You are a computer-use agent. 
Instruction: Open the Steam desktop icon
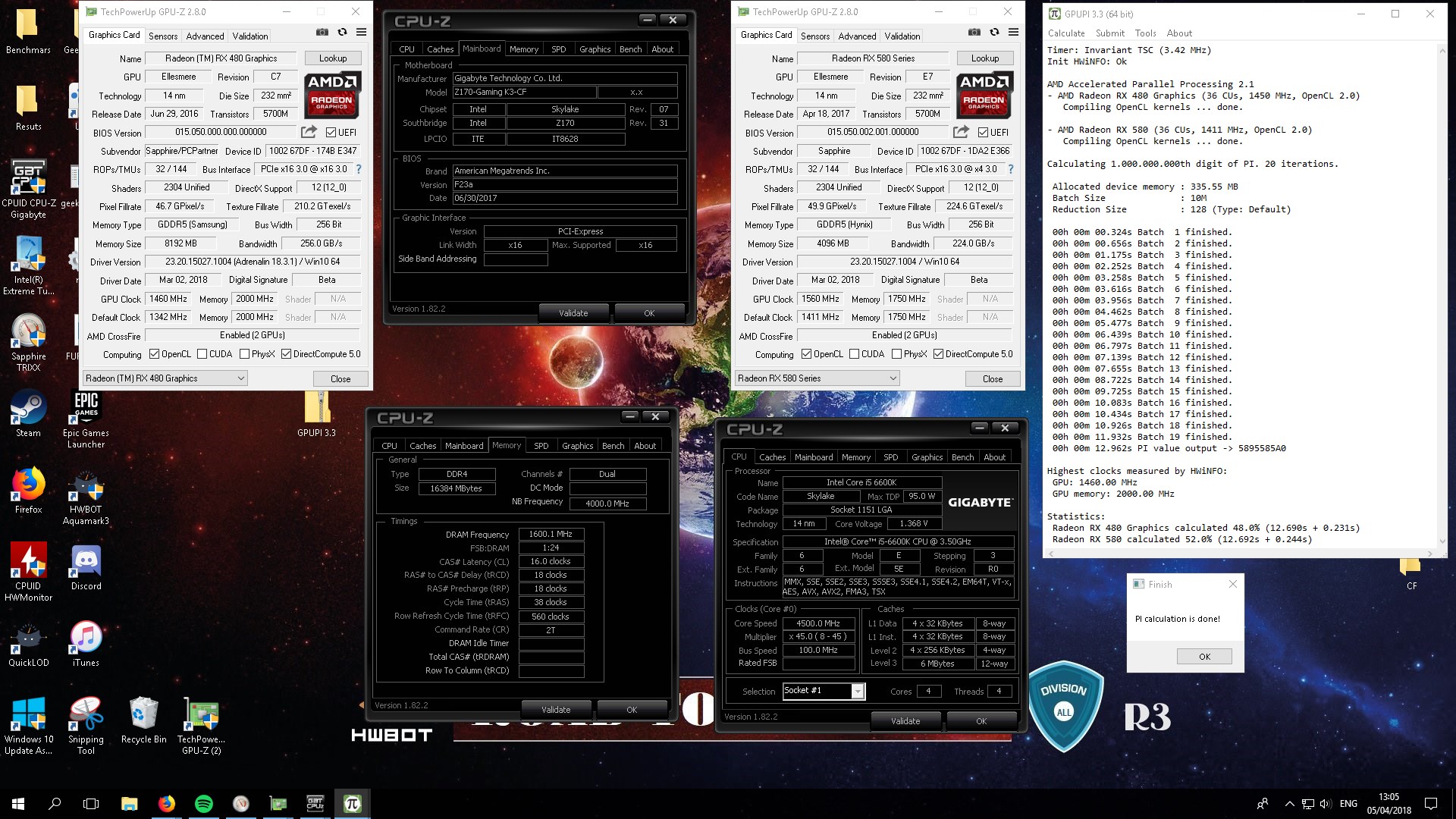coord(29,415)
